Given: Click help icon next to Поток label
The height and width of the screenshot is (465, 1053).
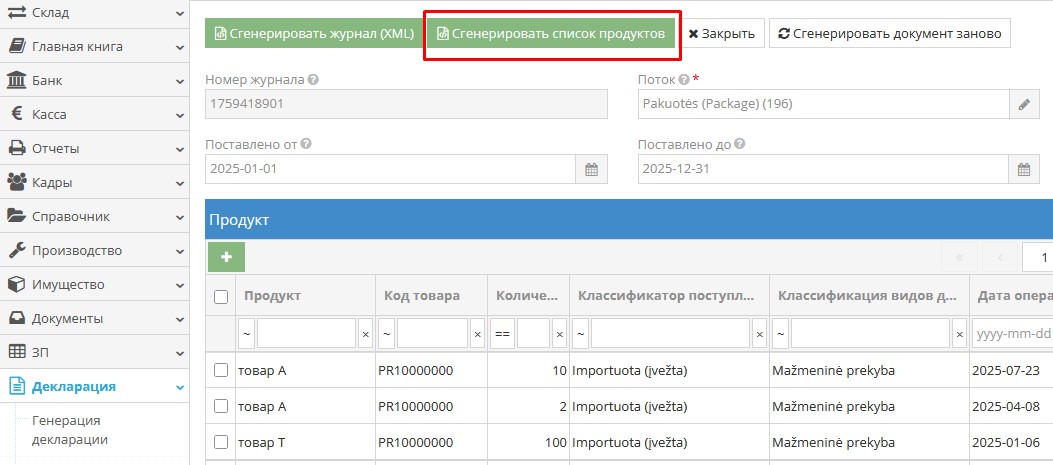Looking at the screenshot, I should click(683, 80).
